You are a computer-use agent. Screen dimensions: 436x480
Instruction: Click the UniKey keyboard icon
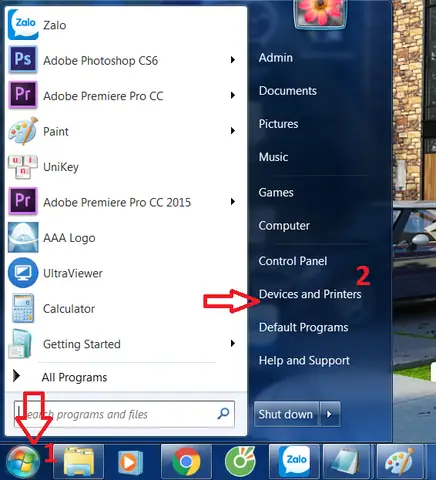click(x=23, y=166)
